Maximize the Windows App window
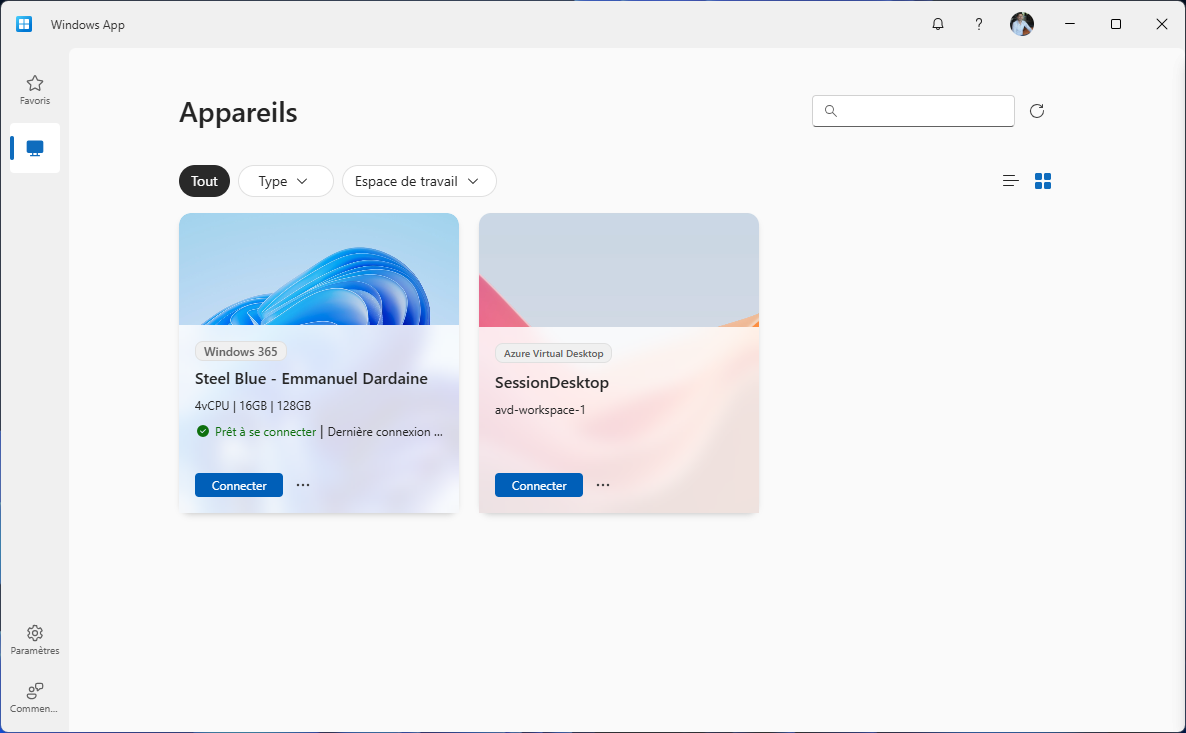This screenshot has height=733, width=1186. 1116,24
